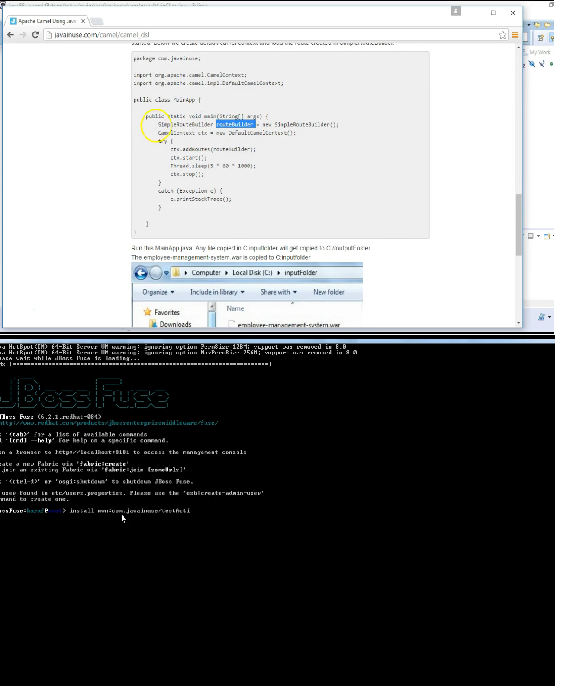This screenshot has width=567, height=691.
Task: Click 'Computer' breadcrumb in Explorer image
Action: tap(206, 273)
